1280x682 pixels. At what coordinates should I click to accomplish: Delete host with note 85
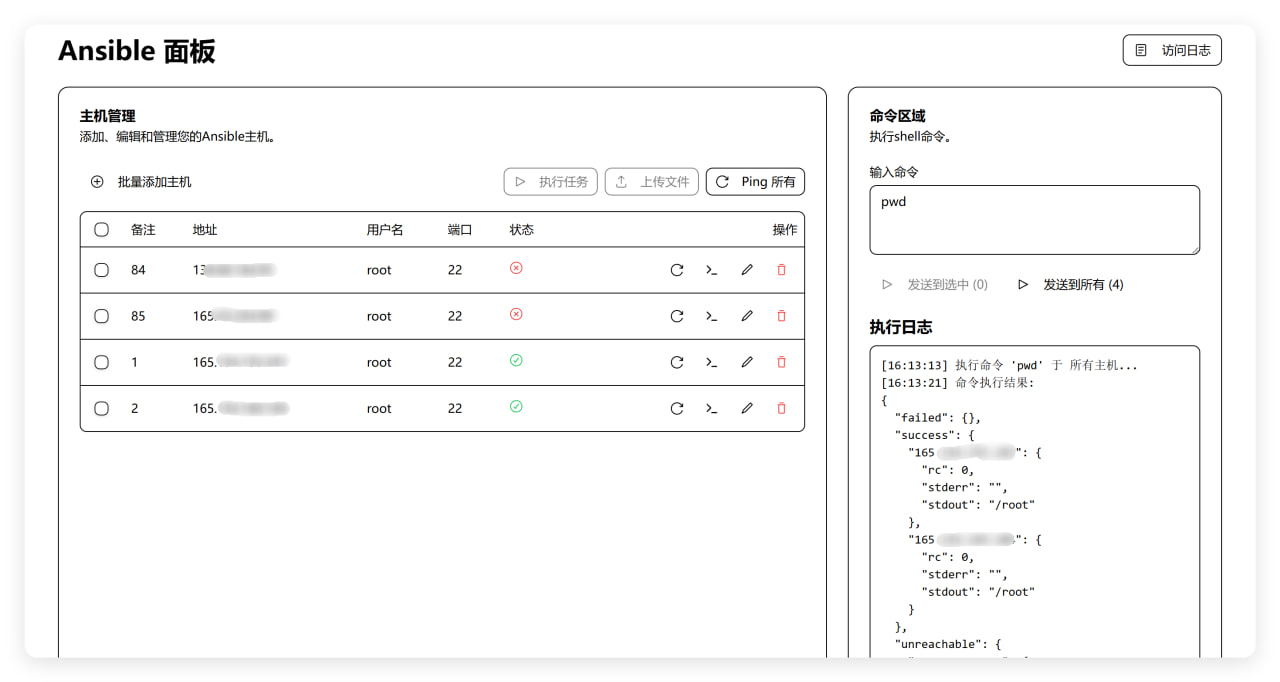click(x=782, y=316)
